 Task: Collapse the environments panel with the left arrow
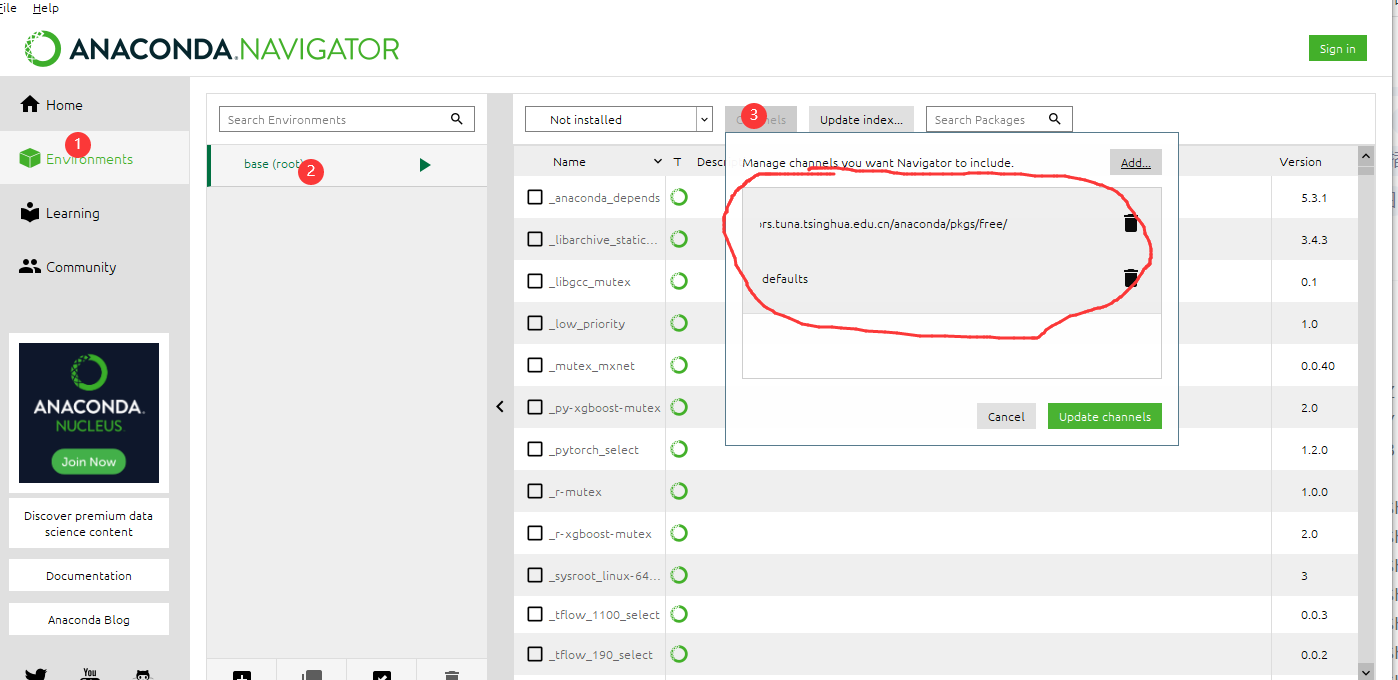coord(500,406)
